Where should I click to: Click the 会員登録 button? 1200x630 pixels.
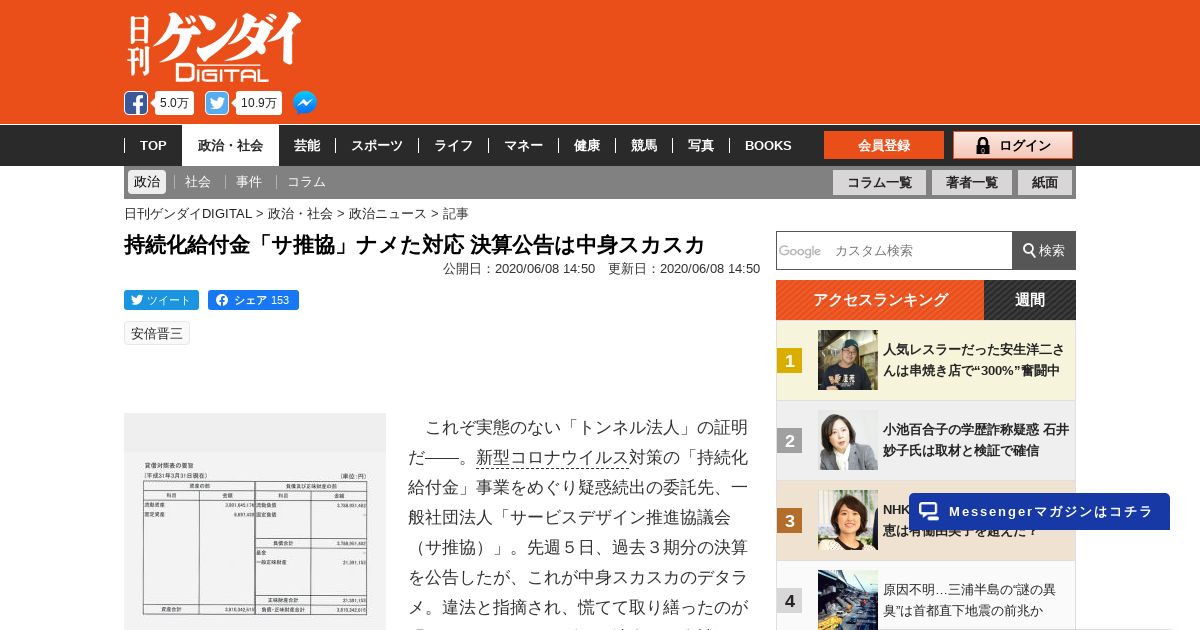tap(884, 145)
